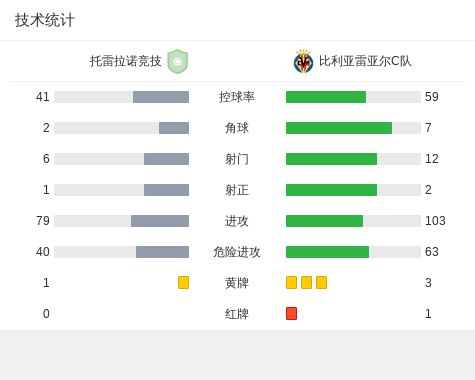The image size is (475, 380).
Task: Click the 红牌 row label
Action: coord(237,314)
